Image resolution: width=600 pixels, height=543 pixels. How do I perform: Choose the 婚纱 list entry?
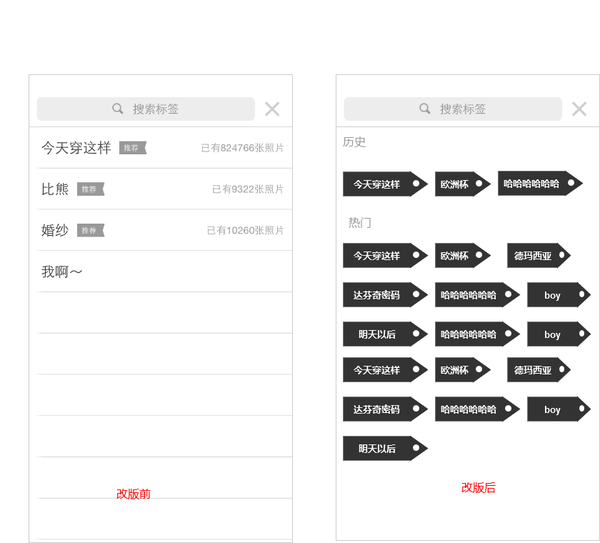[x=55, y=230]
